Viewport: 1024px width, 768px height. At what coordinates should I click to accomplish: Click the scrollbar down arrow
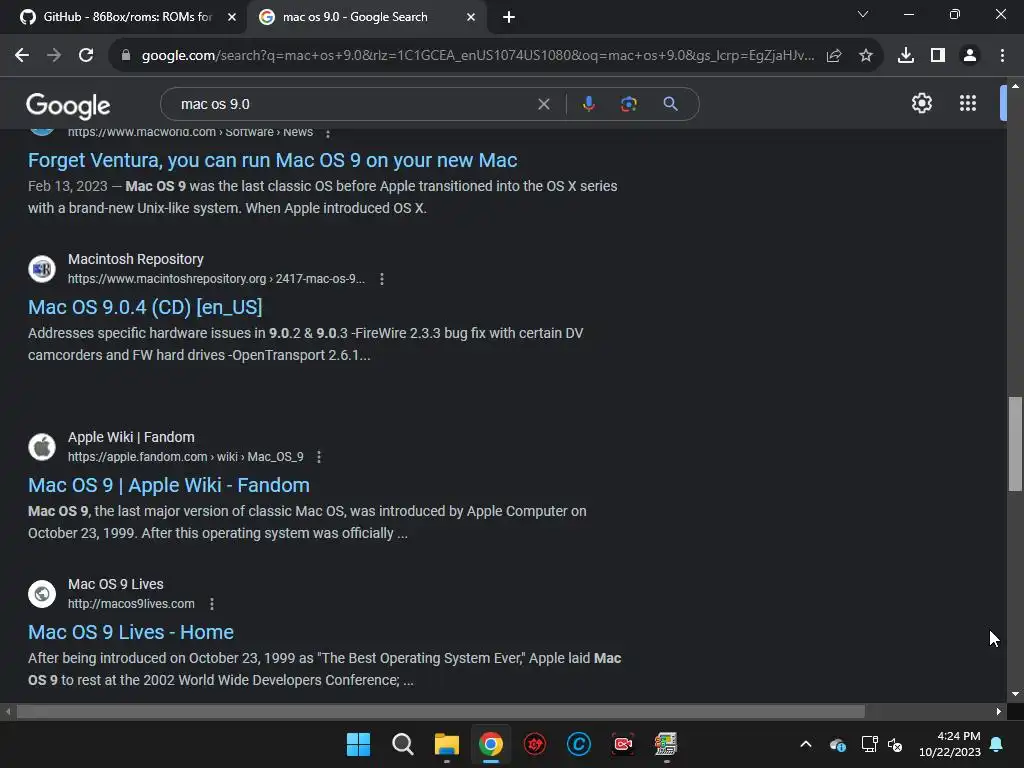point(1015,694)
